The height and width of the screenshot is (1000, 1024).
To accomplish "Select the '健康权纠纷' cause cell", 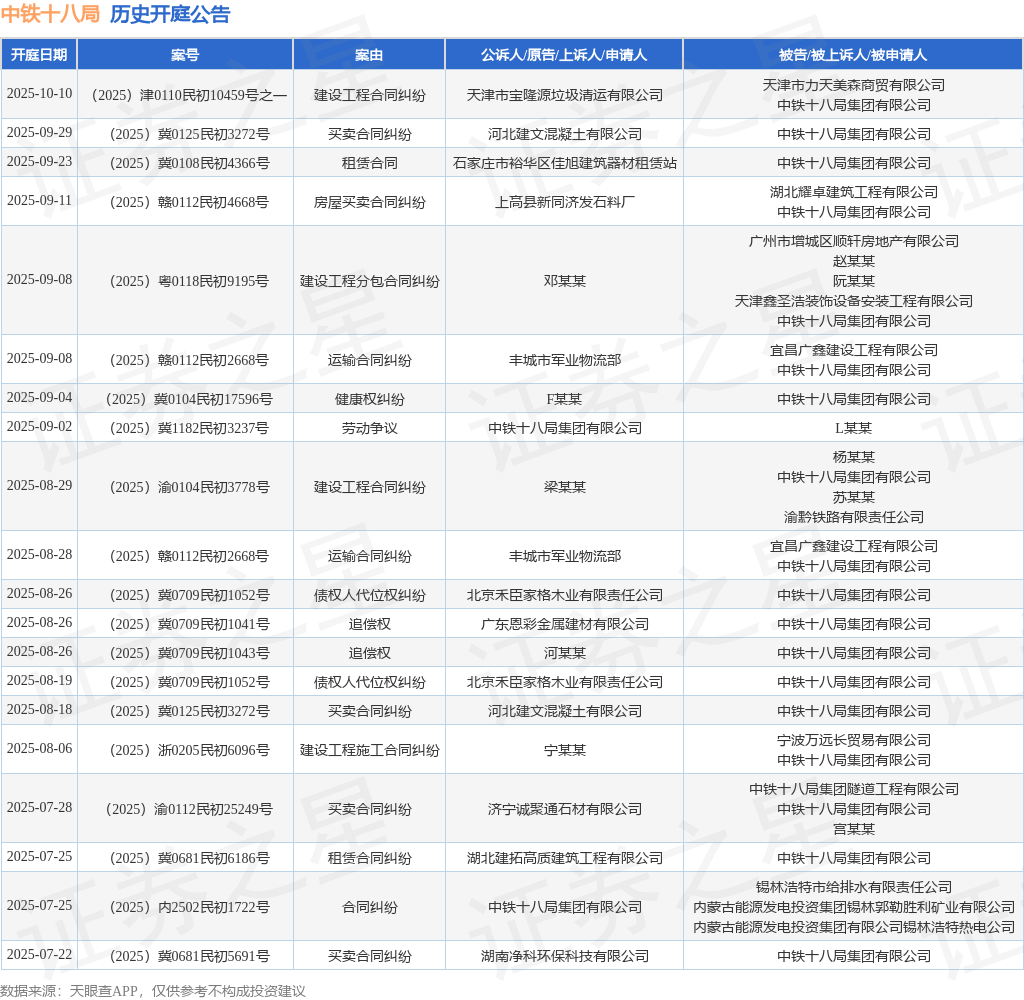I will 369,399.
